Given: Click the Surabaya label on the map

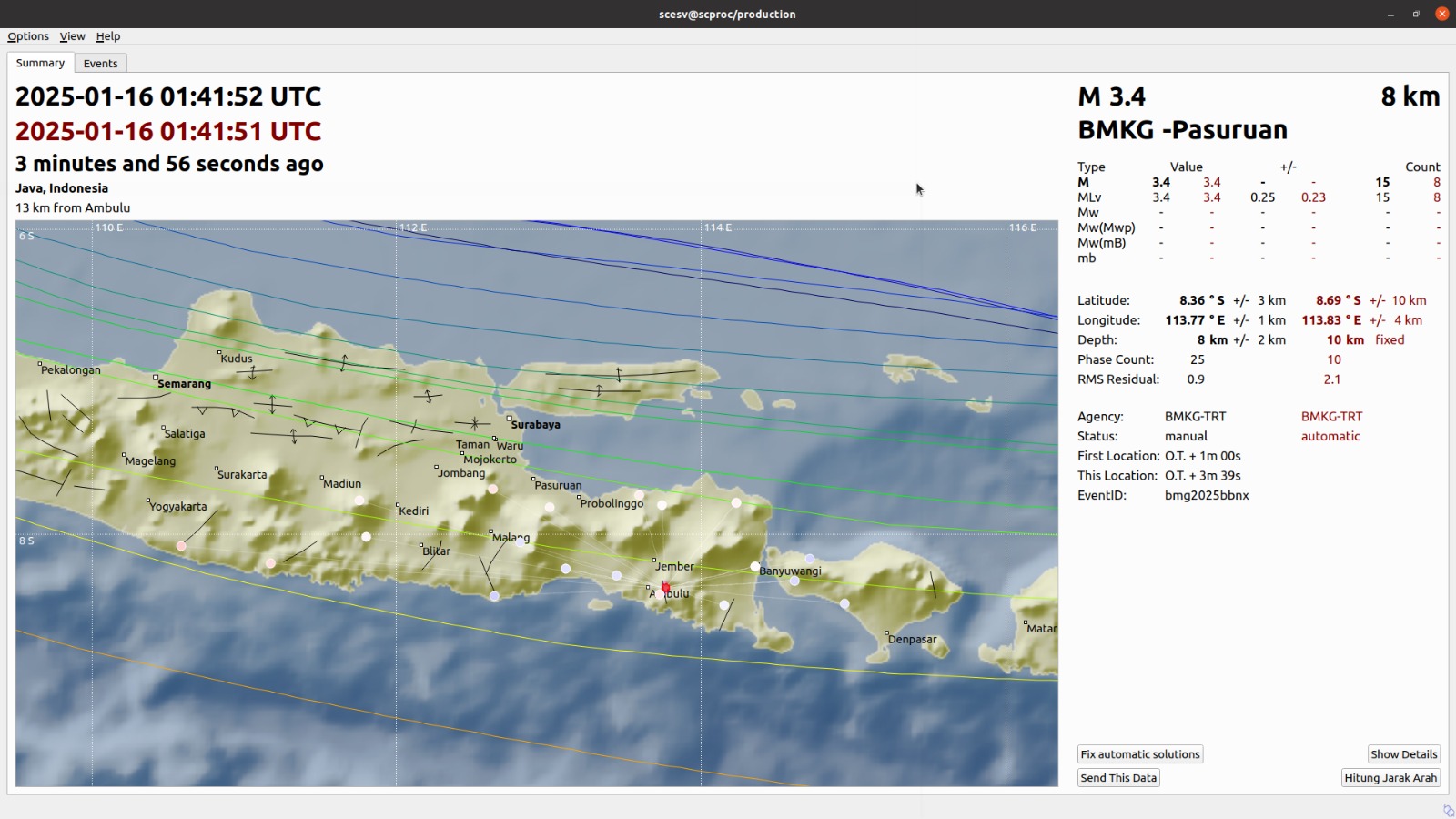Looking at the screenshot, I should click(x=536, y=424).
